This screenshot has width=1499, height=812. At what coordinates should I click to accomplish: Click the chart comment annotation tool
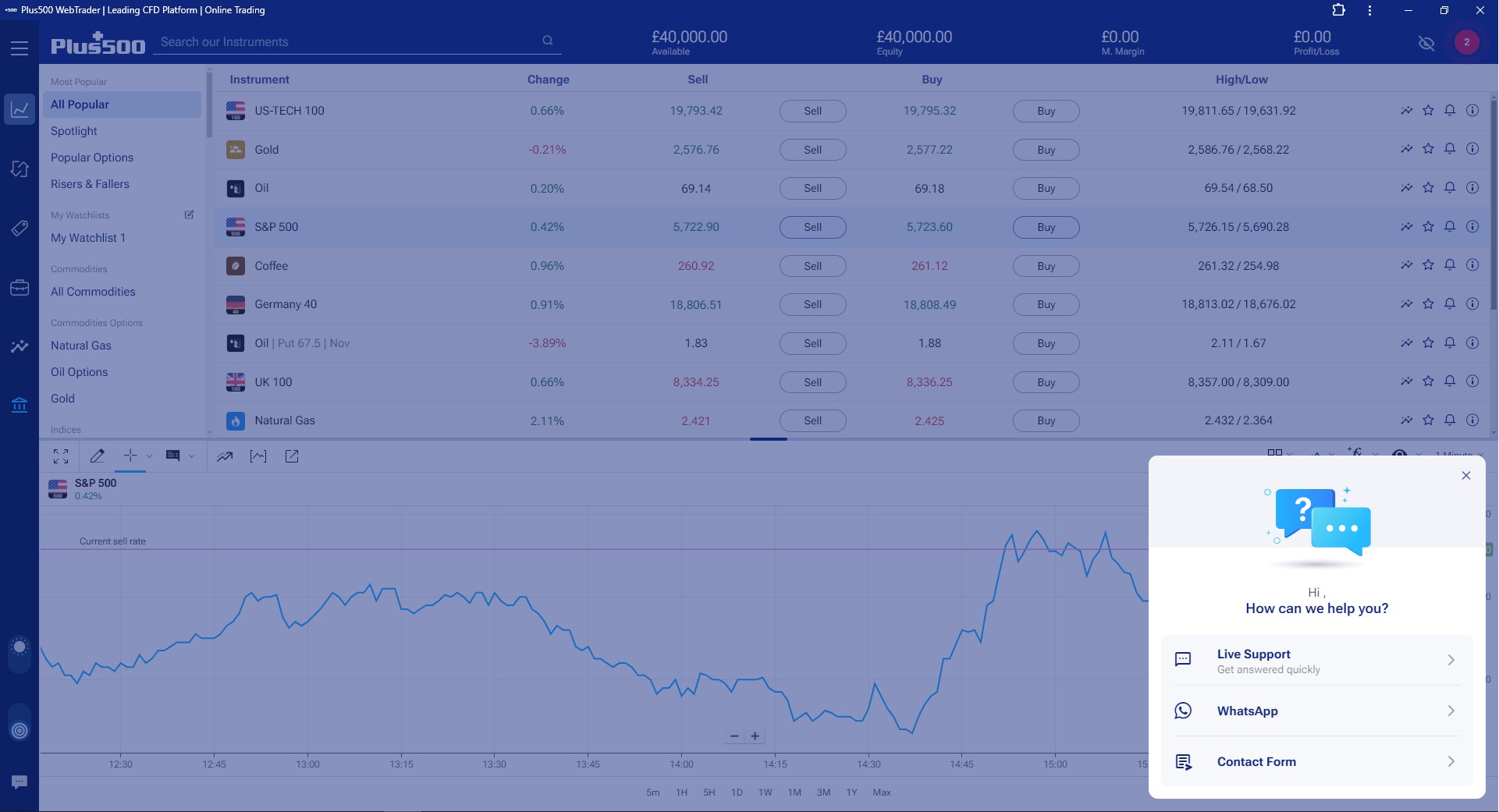tap(173, 456)
